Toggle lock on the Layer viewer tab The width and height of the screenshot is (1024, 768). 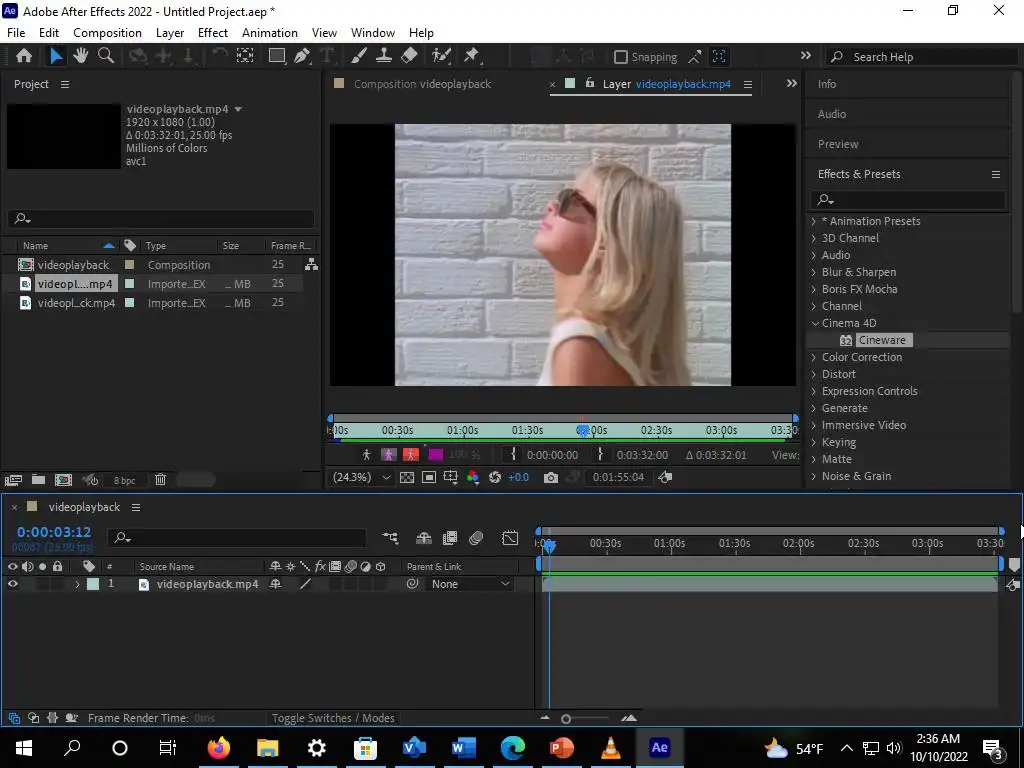(590, 83)
